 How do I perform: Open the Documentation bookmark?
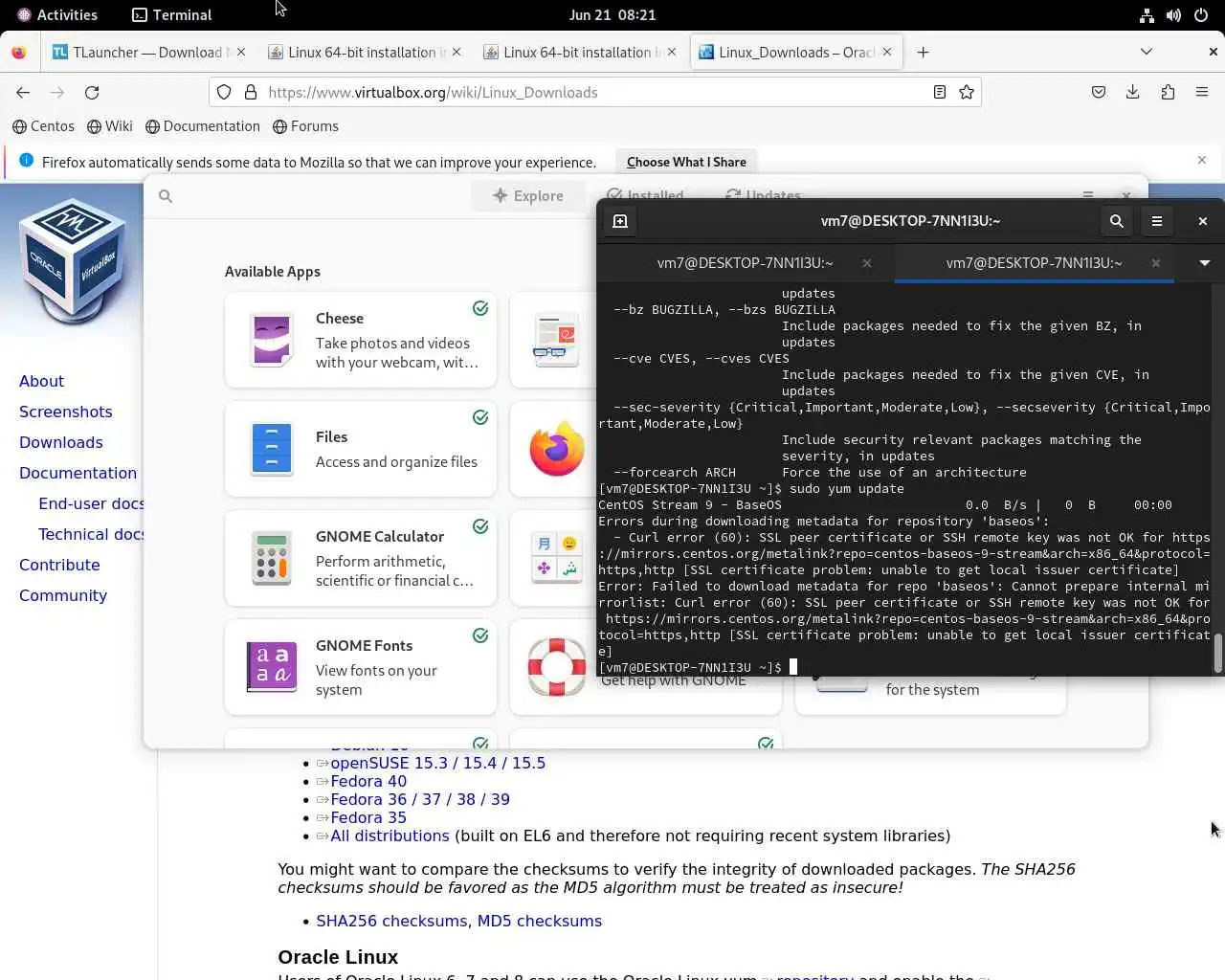click(x=202, y=126)
